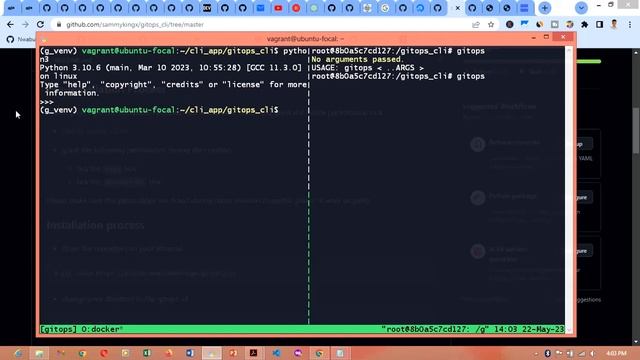Click 'No arguments passed.' text in right pane
Image resolution: width=640 pixels, height=360 pixels.
(x=357, y=59)
